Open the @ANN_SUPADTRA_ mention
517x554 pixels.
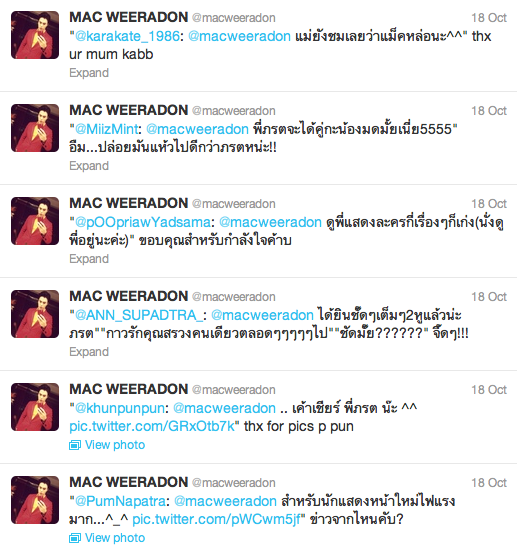[139, 315]
